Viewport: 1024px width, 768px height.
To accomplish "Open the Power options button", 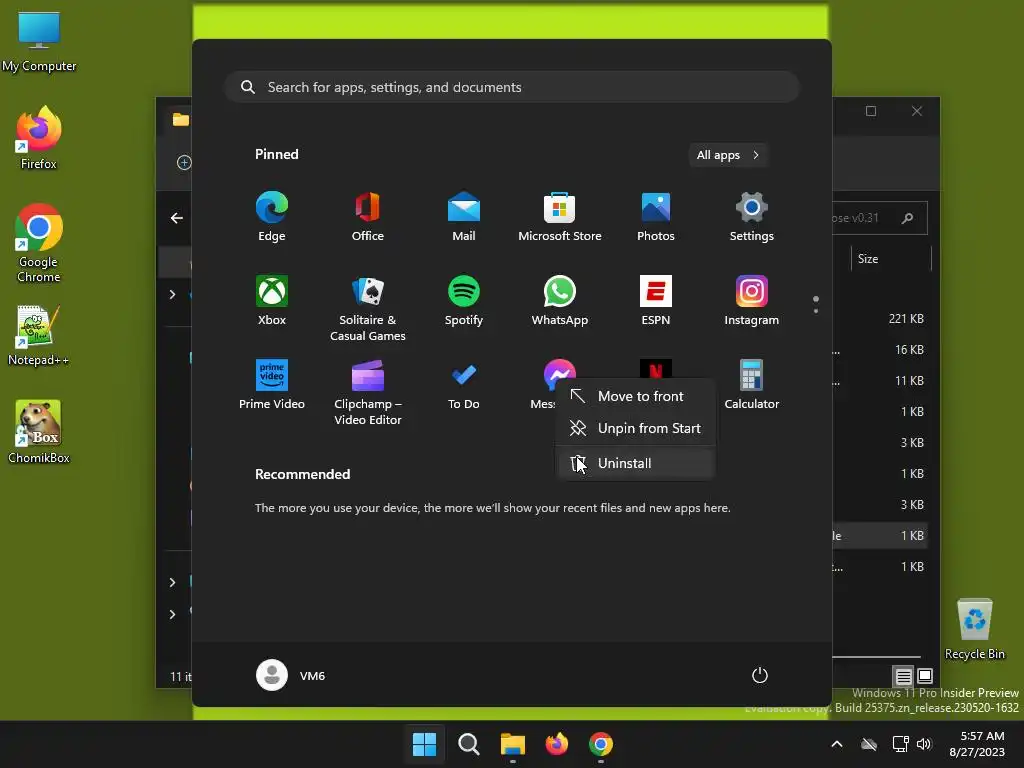I will pos(760,675).
